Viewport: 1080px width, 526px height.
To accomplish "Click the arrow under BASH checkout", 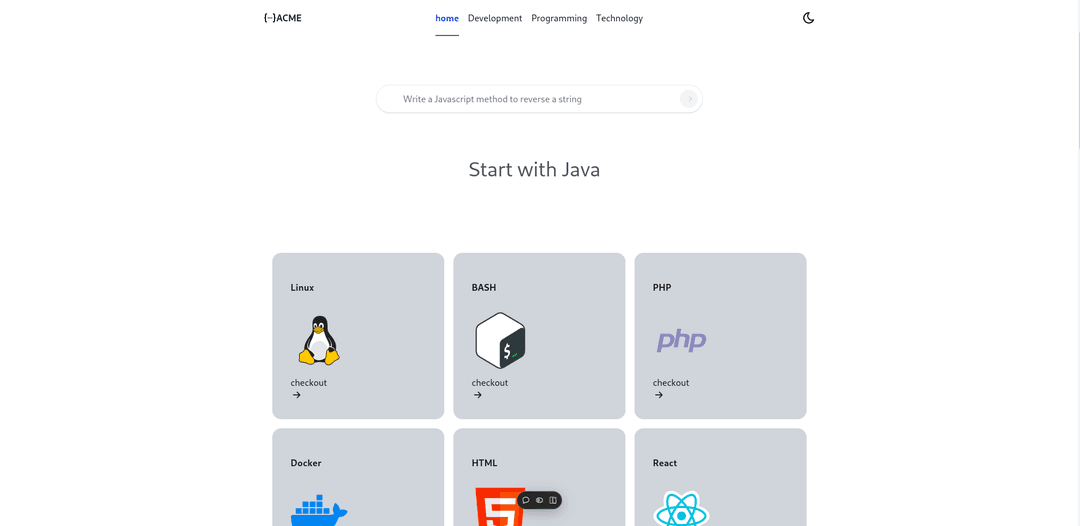I will pos(477,395).
